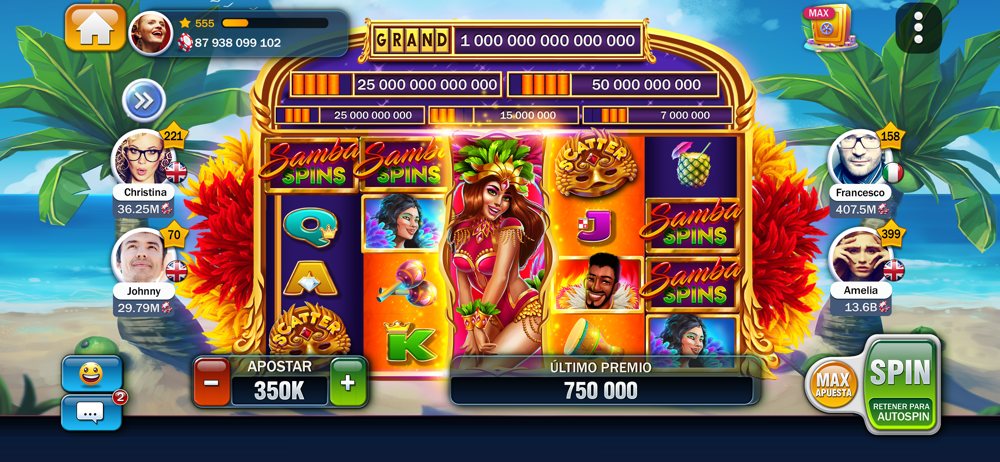
Task: Open the MAX vault safe icon
Action: tap(828, 27)
